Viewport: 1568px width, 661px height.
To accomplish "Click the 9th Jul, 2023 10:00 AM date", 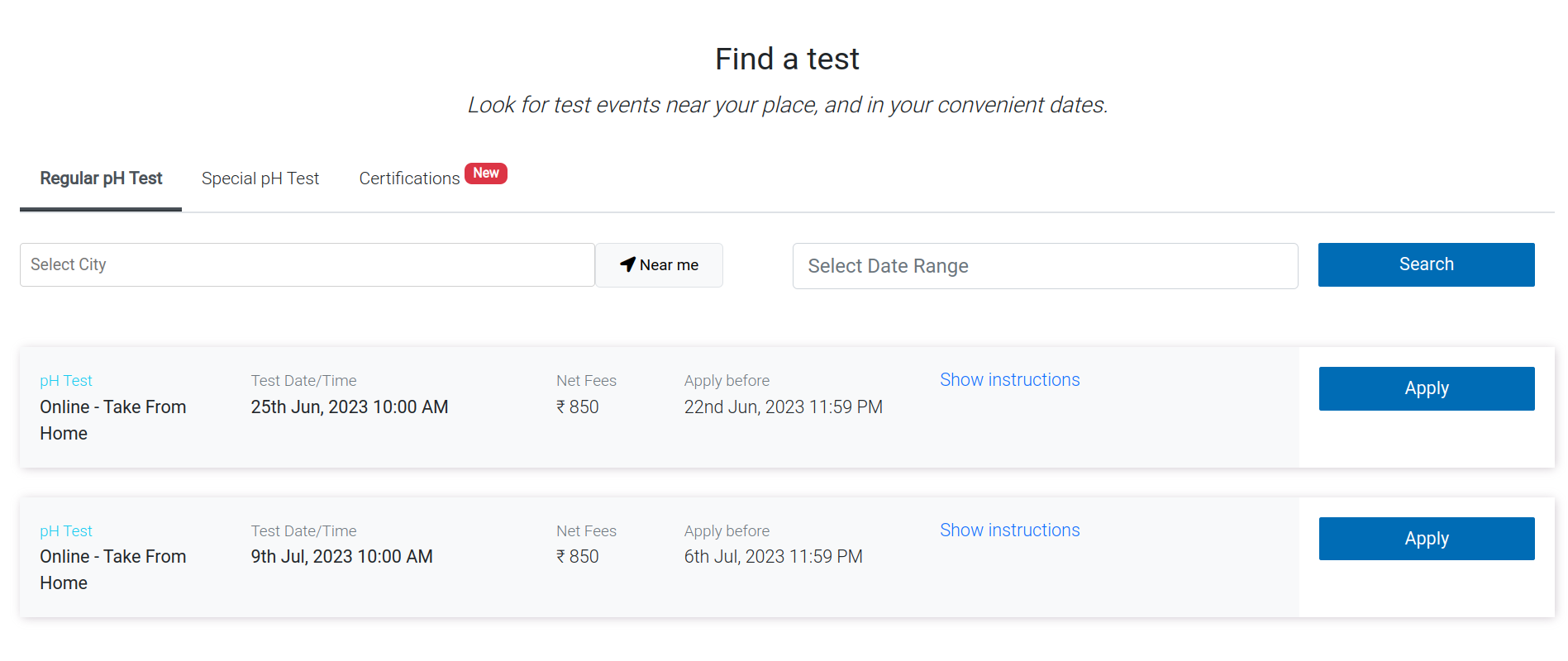I will pos(341,557).
